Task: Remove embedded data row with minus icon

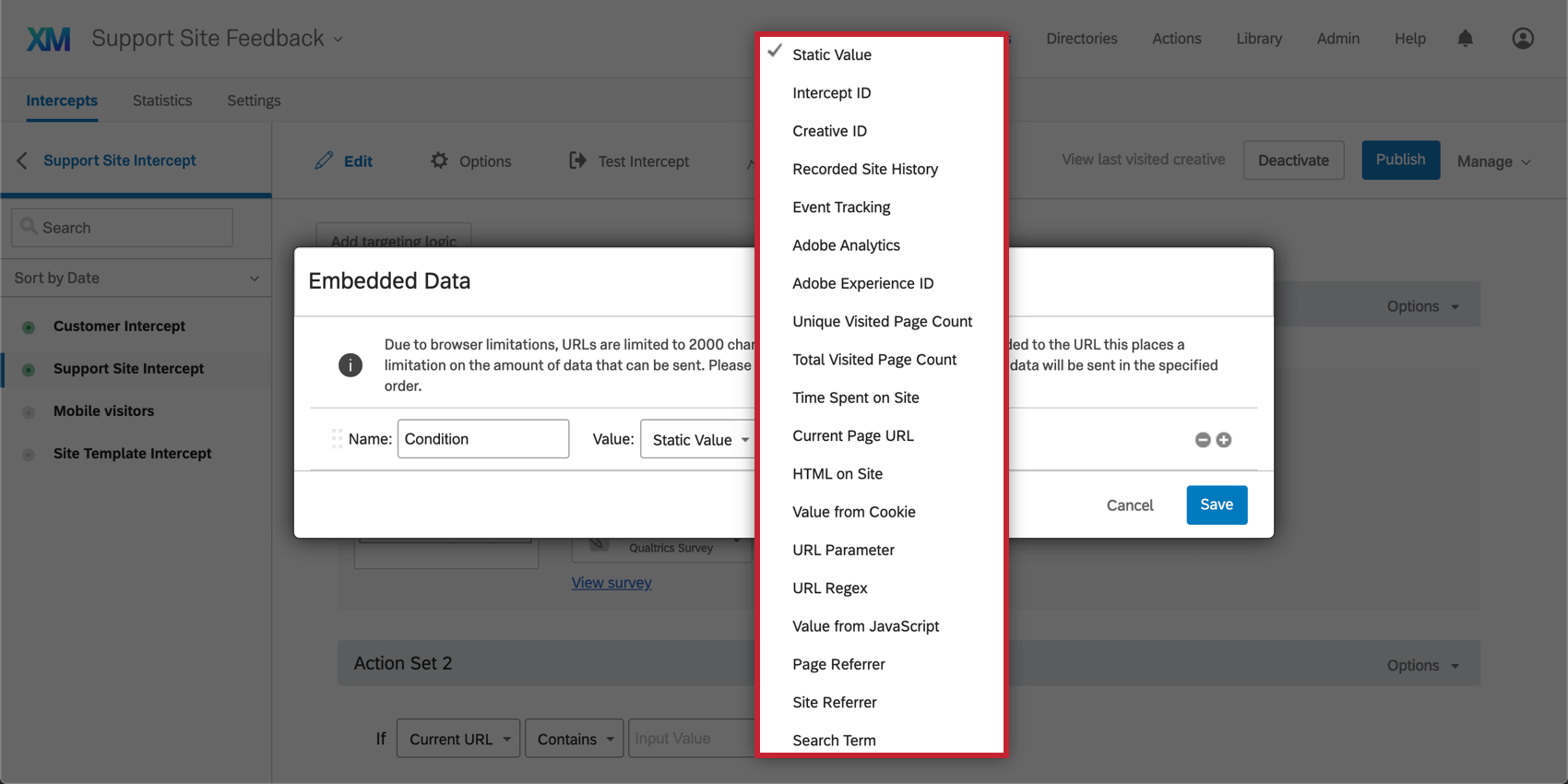Action: pyautogui.click(x=1203, y=440)
